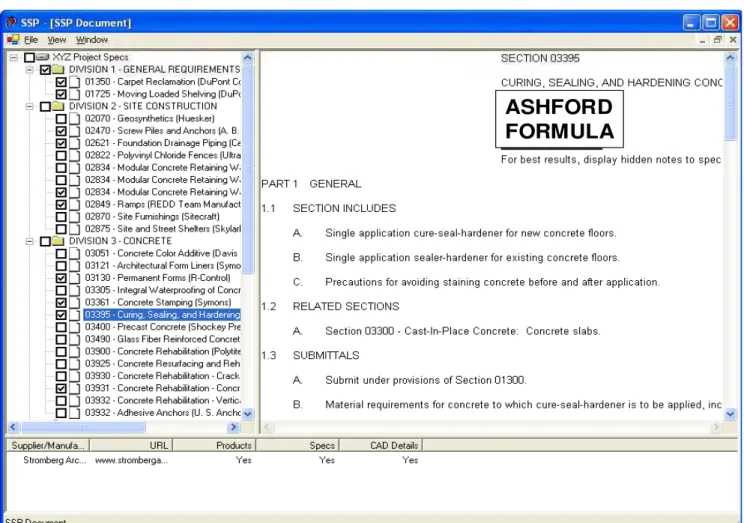Click document icon for 03925 Concrete Resurfacing

tap(74, 364)
